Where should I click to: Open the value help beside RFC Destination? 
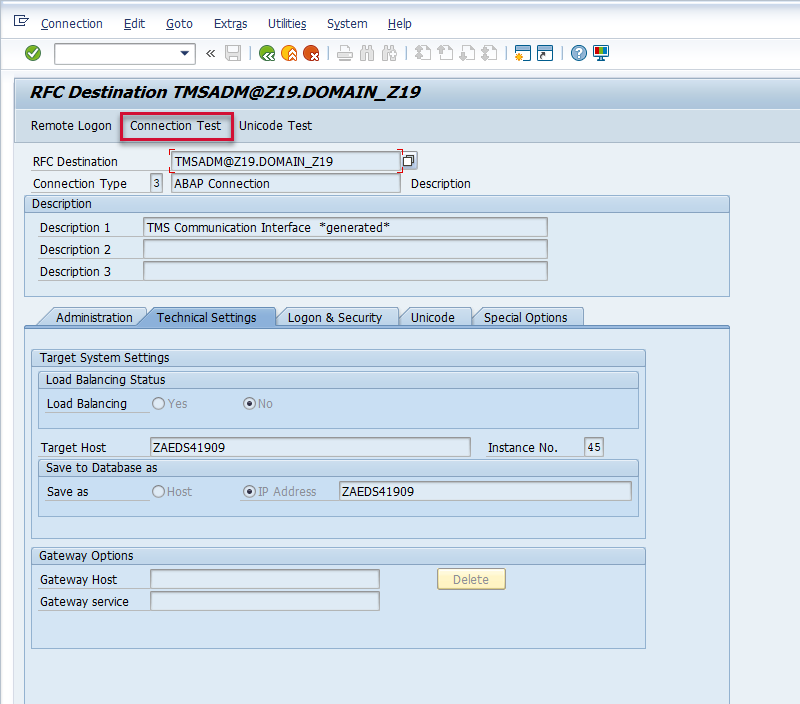click(x=409, y=161)
